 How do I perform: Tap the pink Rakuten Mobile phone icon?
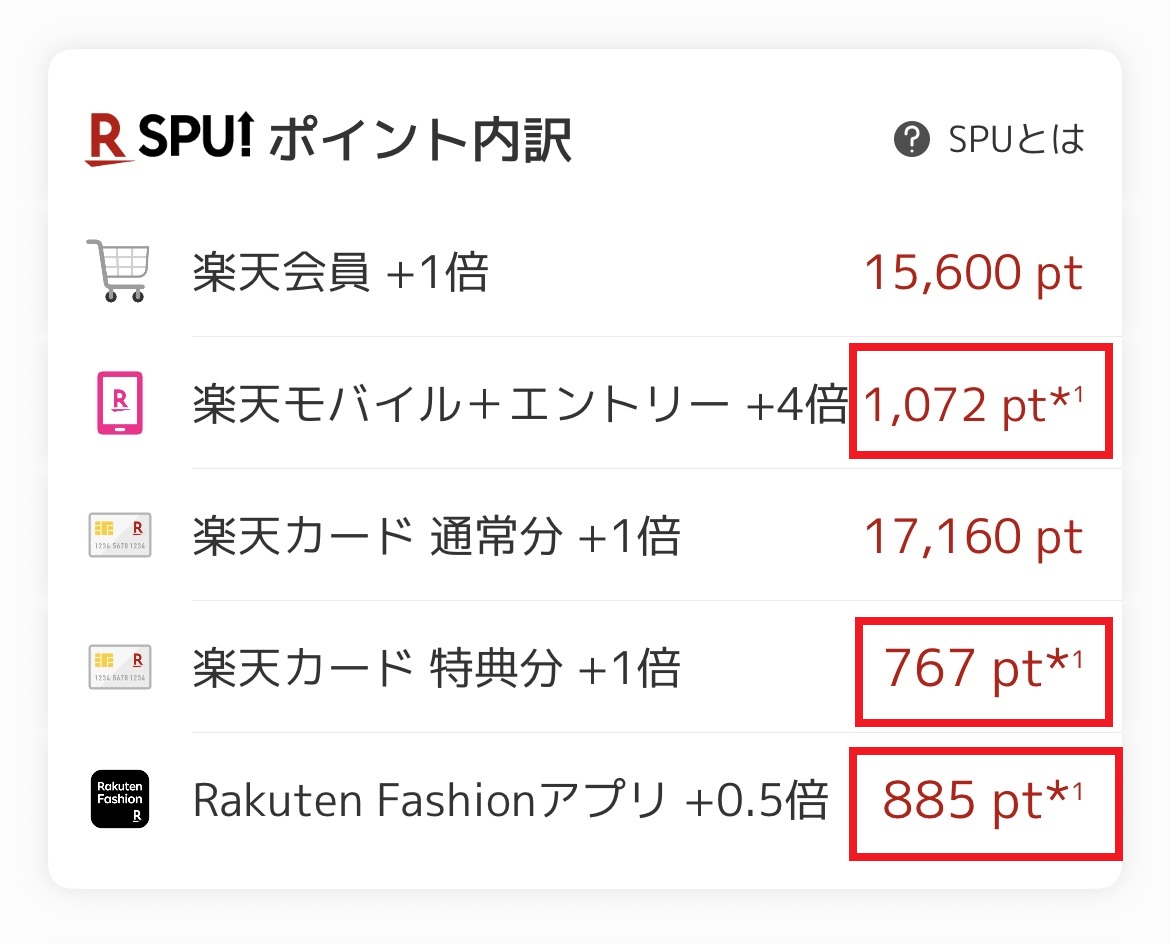click(x=119, y=403)
